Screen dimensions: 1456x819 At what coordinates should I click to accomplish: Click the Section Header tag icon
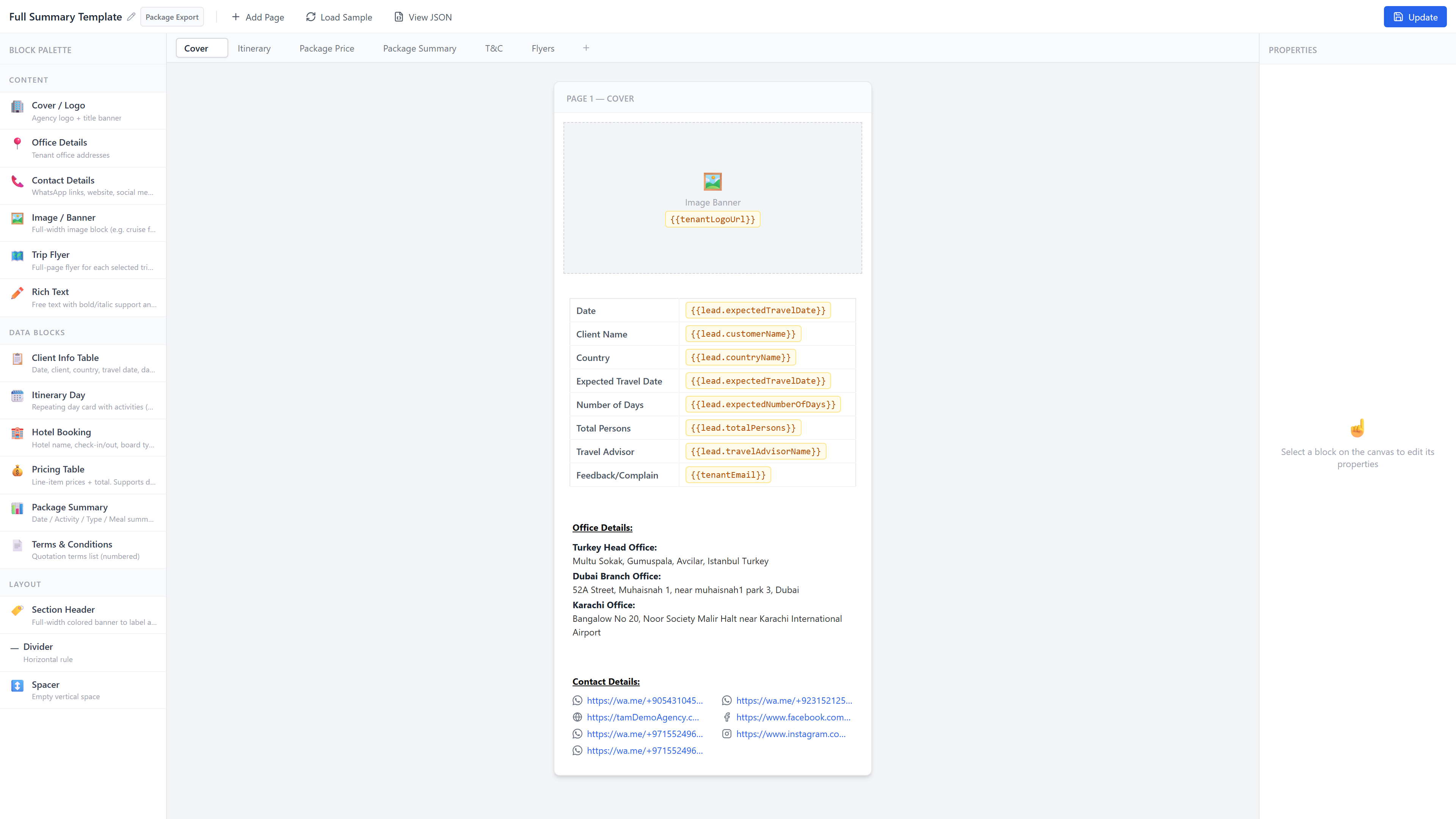click(x=17, y=610)
